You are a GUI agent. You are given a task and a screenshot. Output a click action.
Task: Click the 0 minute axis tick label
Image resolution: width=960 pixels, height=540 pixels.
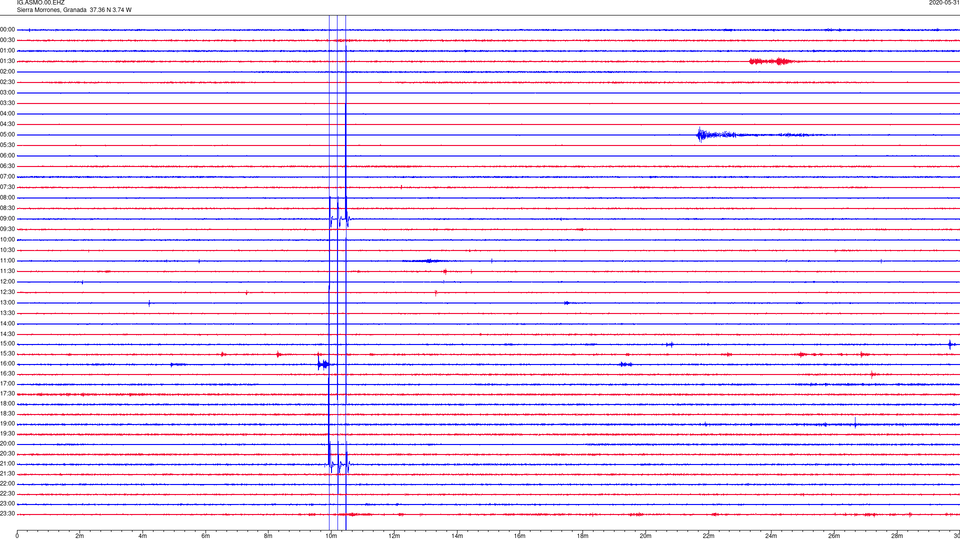click(17, 536)
